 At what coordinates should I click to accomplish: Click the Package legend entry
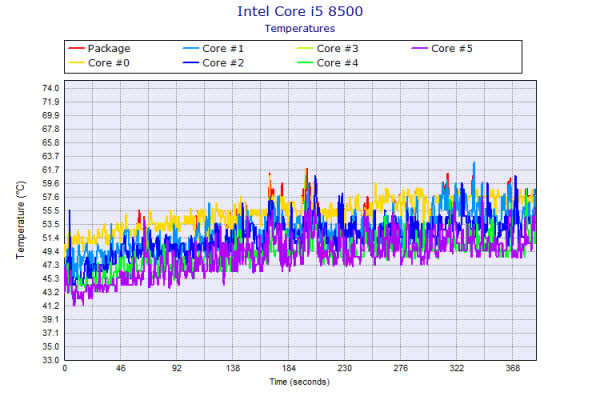tap(99, 49)
